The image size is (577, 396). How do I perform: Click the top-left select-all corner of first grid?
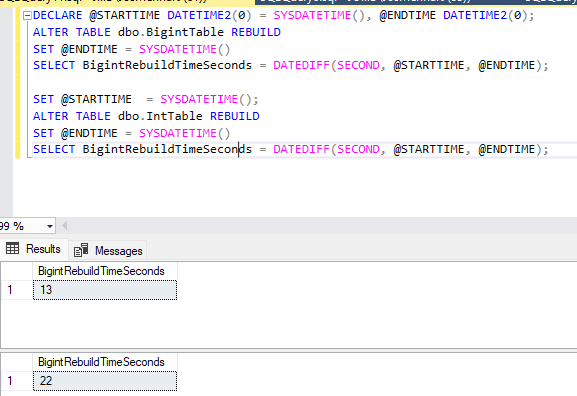[x=17, y=271]
